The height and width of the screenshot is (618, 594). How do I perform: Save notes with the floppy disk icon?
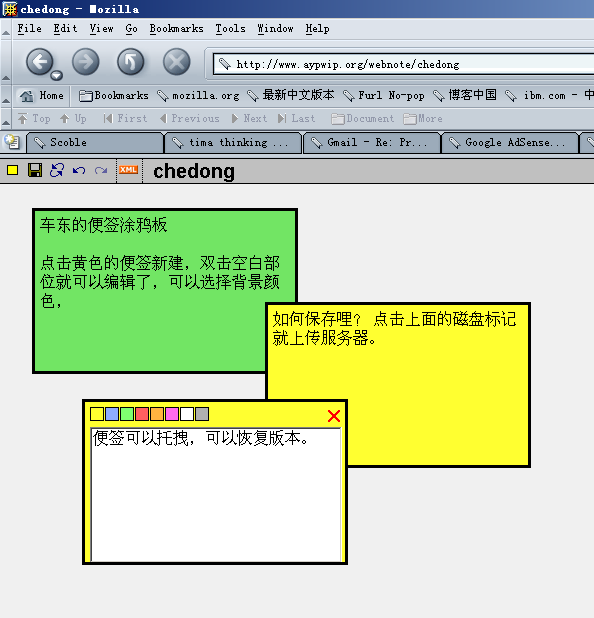(35, 170)
